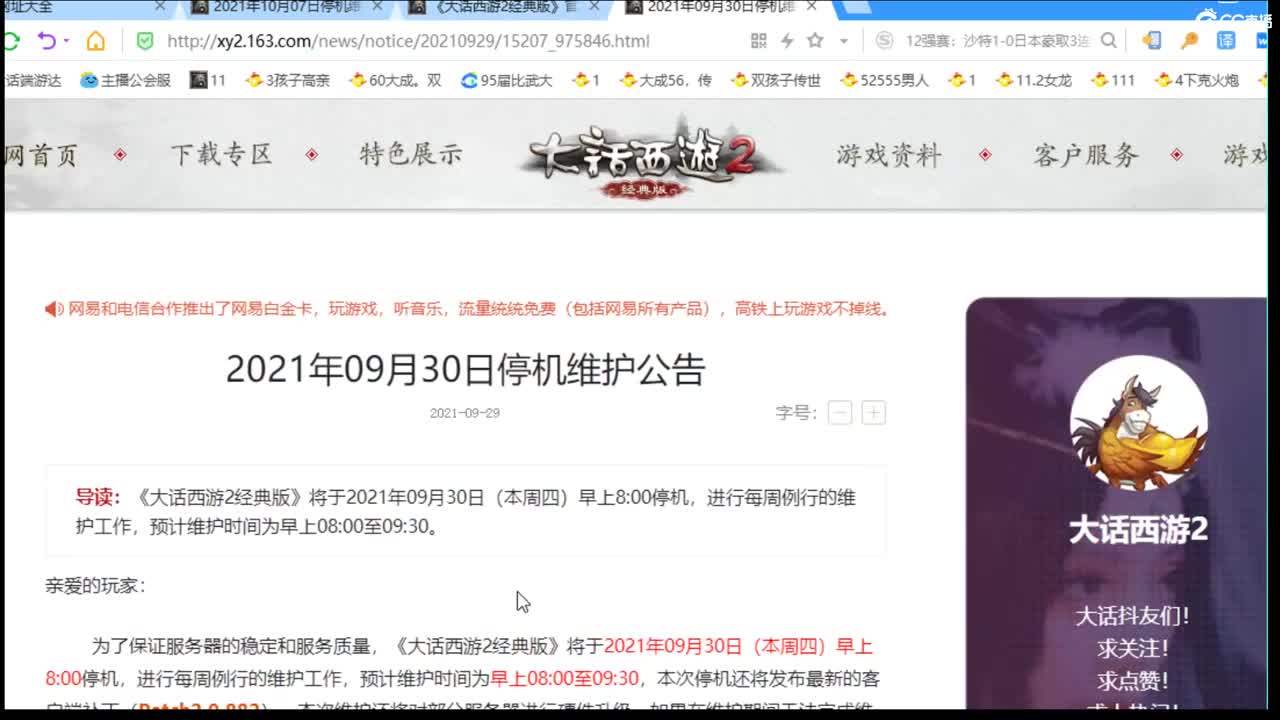
Task: Go back using the purple undo arrow
Action: coord(46,41)
